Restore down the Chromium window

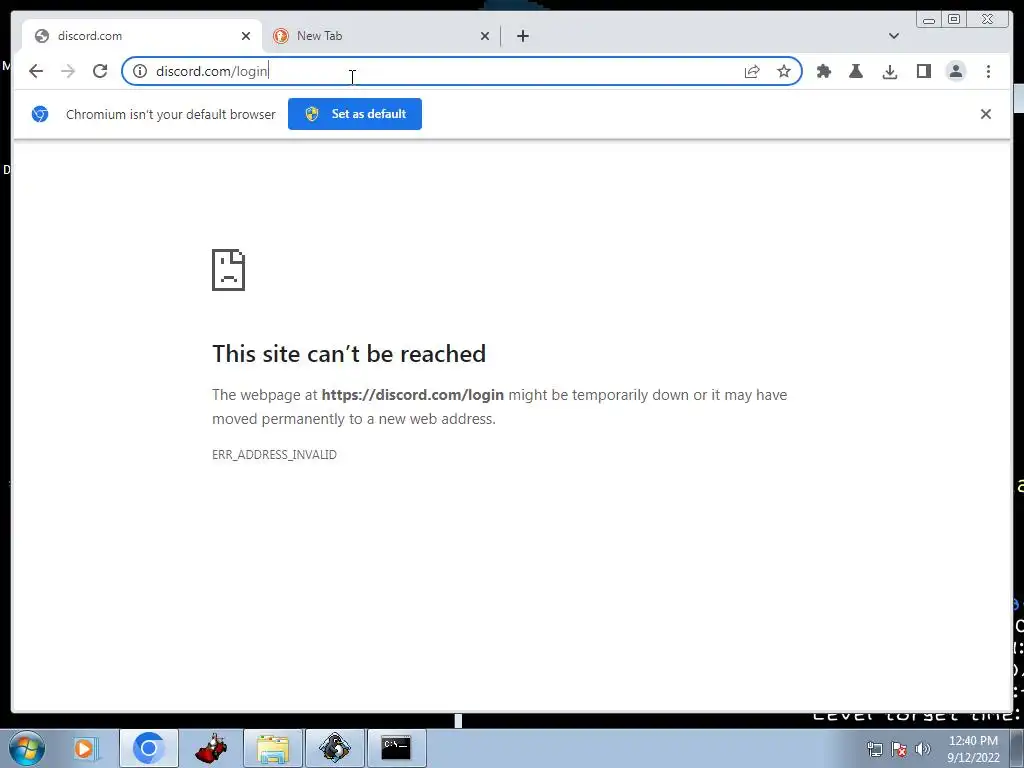coord(954,20)
